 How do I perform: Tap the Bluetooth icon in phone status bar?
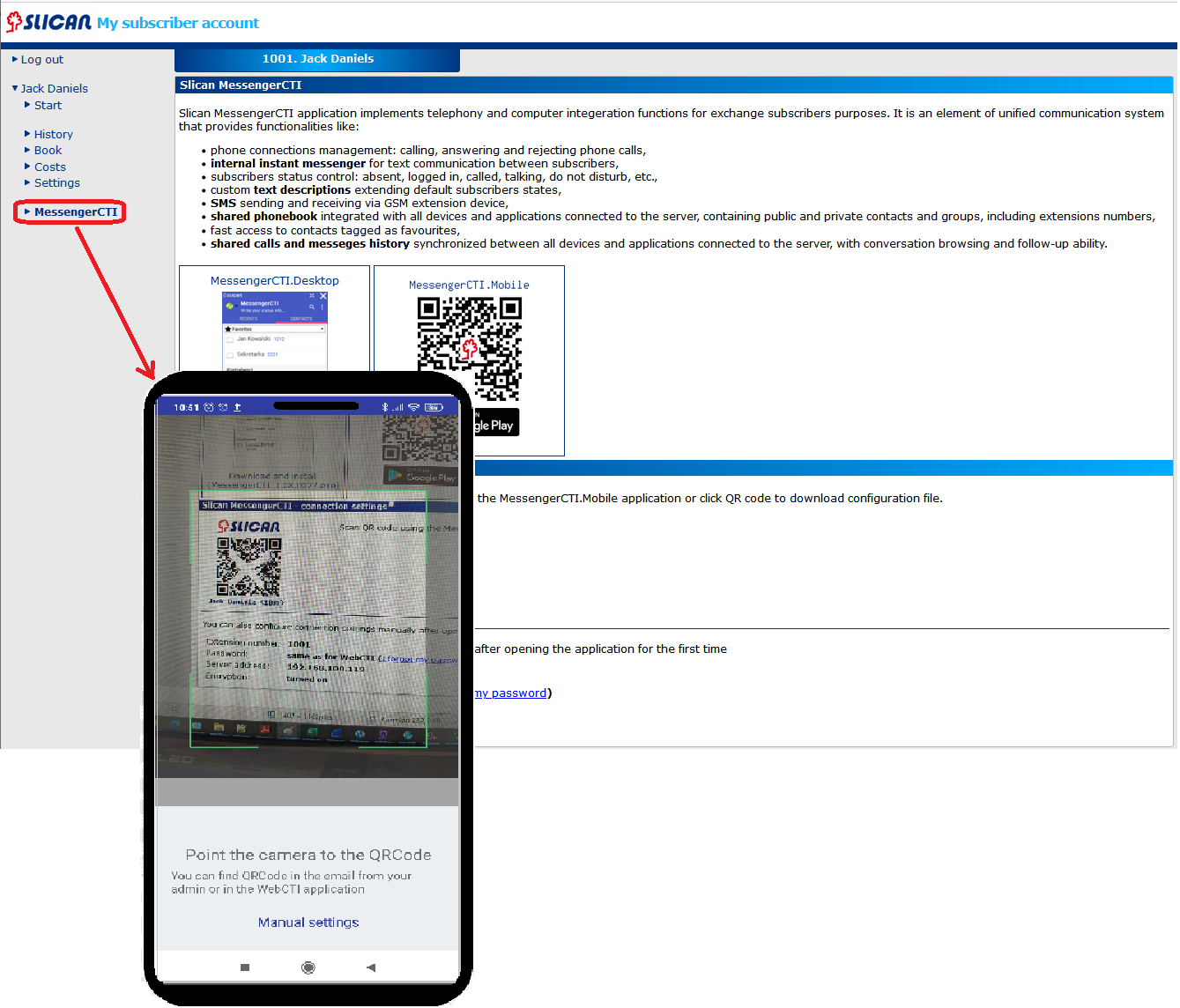(384, 407)
